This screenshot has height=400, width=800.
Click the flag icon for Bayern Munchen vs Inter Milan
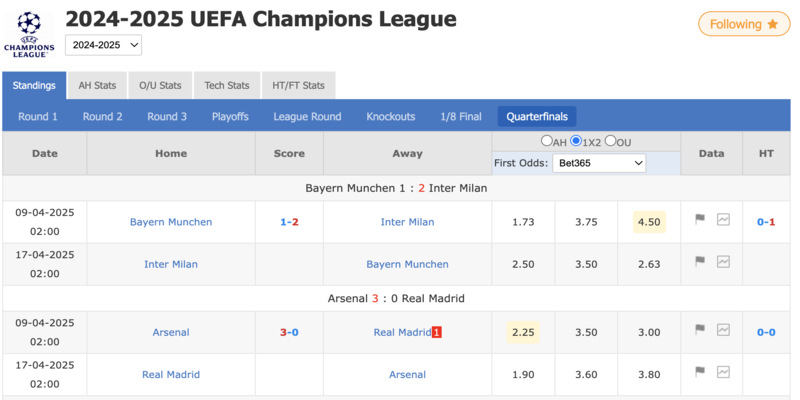(700, 220)
